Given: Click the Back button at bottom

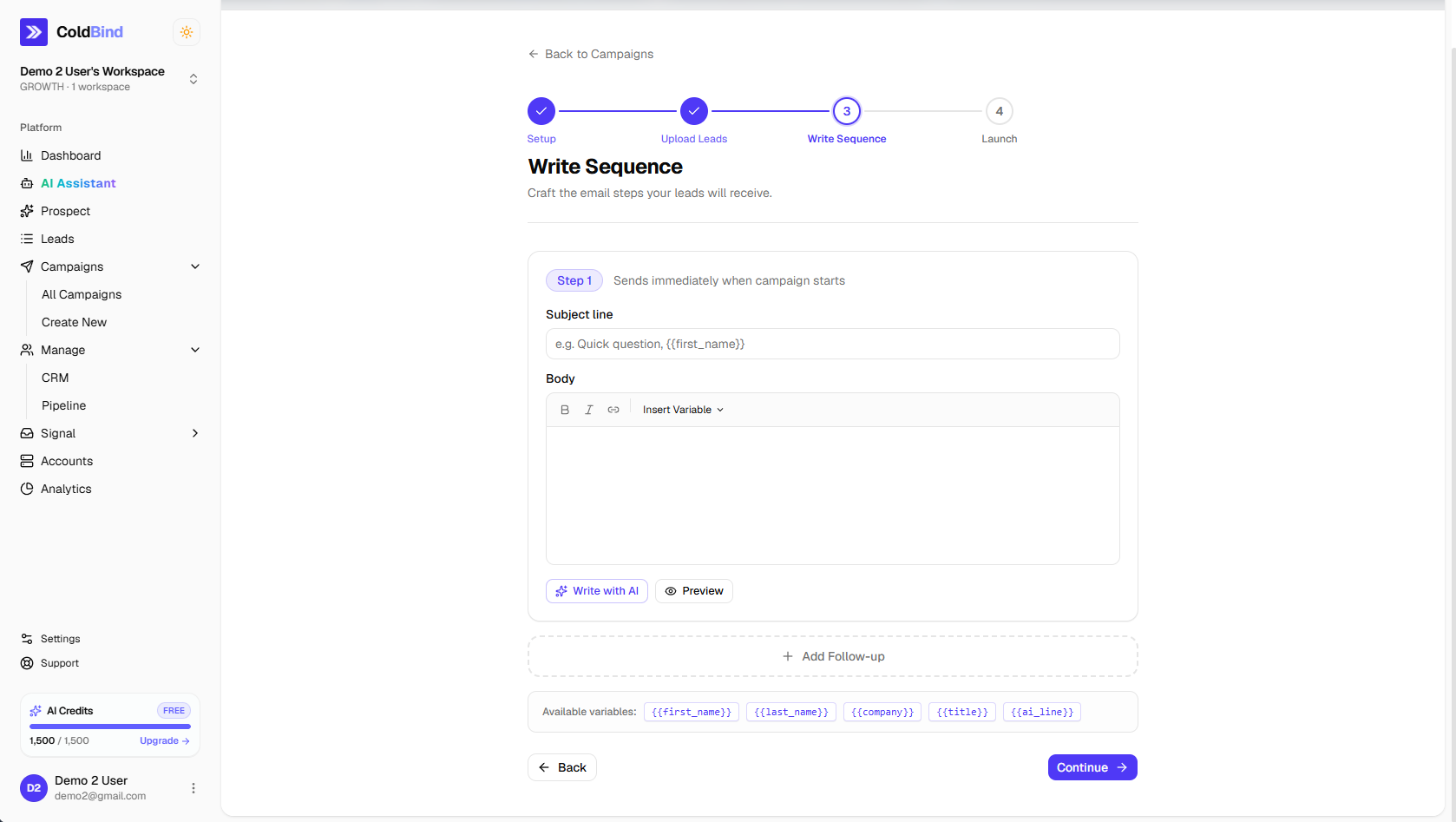Looking at the screenshot, I should [562, 767].
